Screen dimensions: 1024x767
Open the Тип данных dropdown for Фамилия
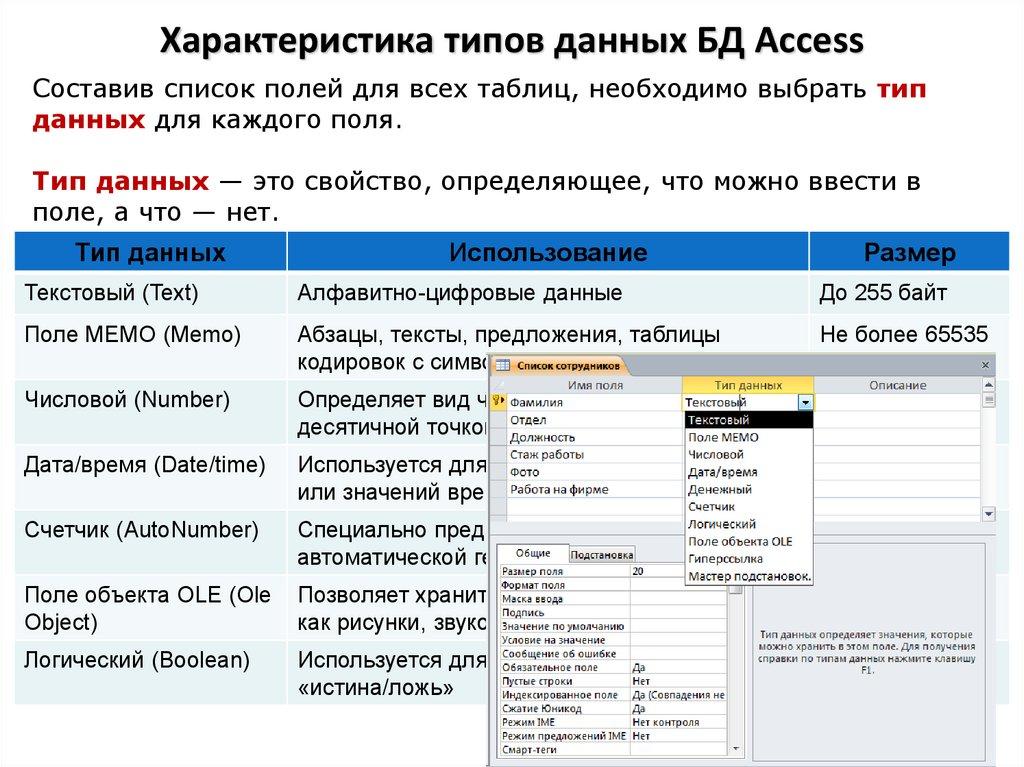(804, 403)
